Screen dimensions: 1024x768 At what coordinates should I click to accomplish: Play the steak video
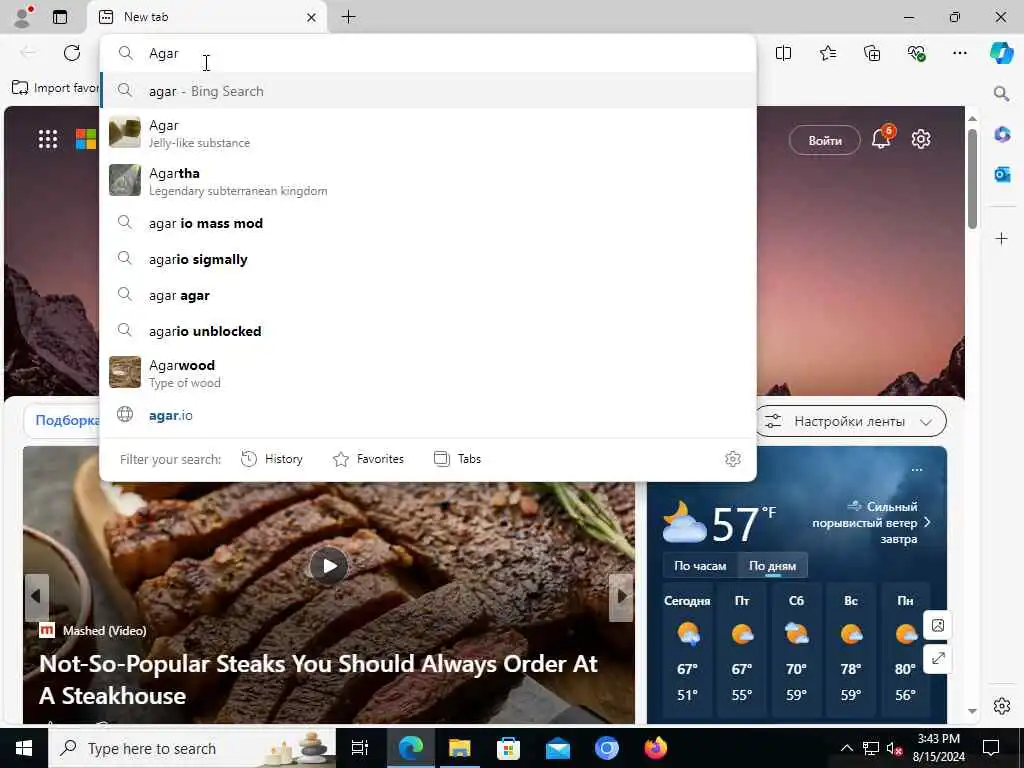[x=328, y=566]
